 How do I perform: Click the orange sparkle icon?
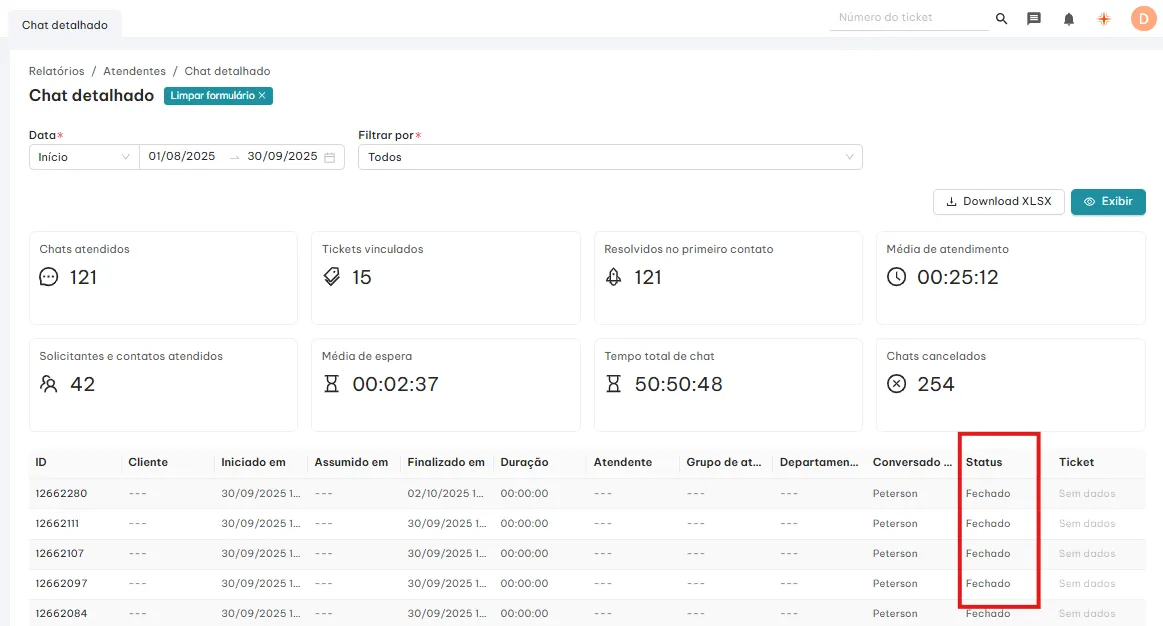tap(1104, 19)
